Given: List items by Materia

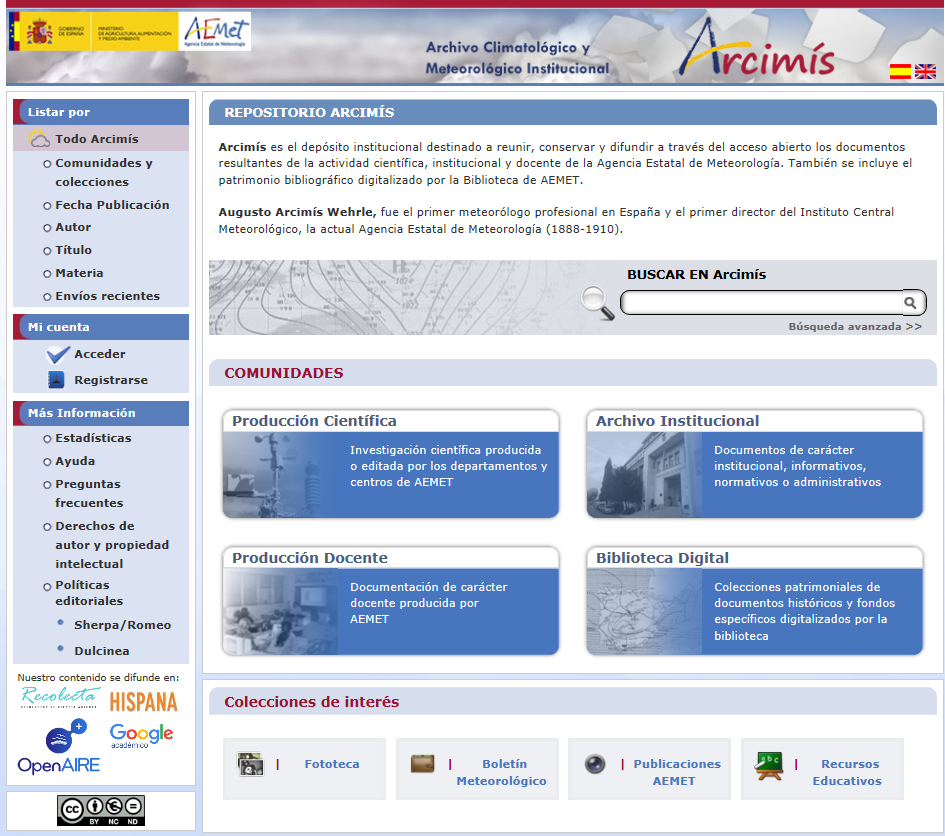Looking at the screenshot, I should tap(79, 273).
